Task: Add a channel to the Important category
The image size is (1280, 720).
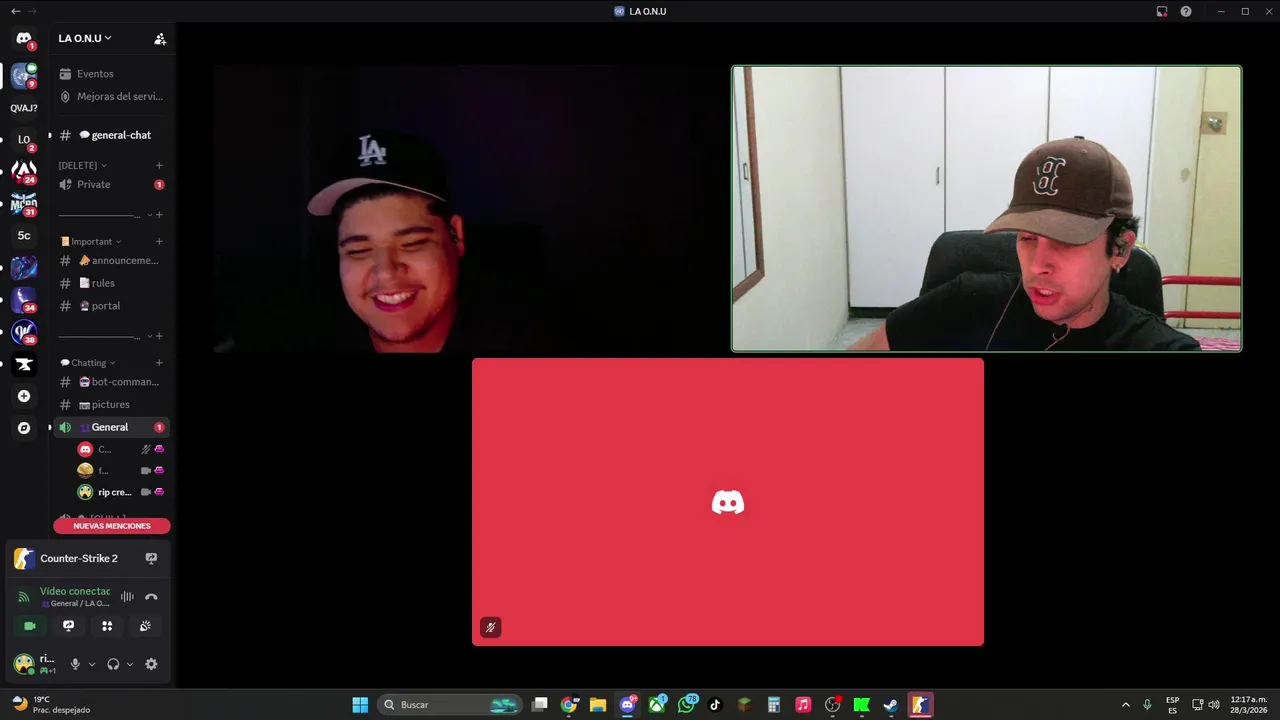Action: pyautogui.click(x=159, y=241)
